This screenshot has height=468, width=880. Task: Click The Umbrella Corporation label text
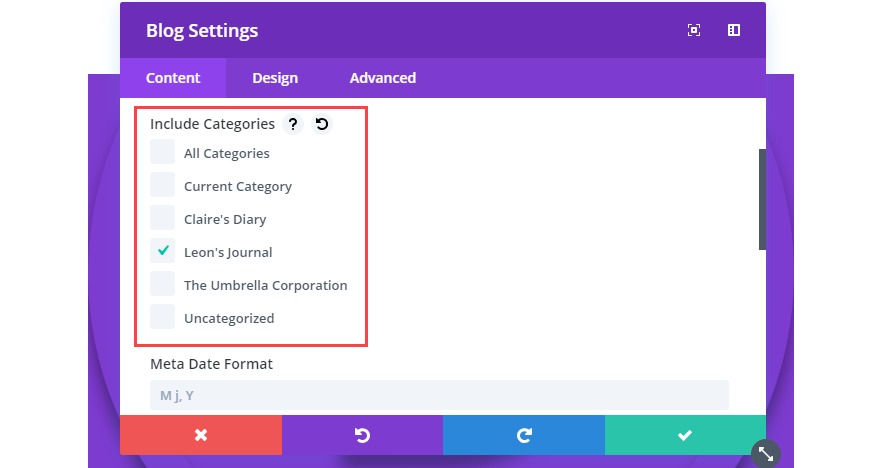[x=265, y=286]
